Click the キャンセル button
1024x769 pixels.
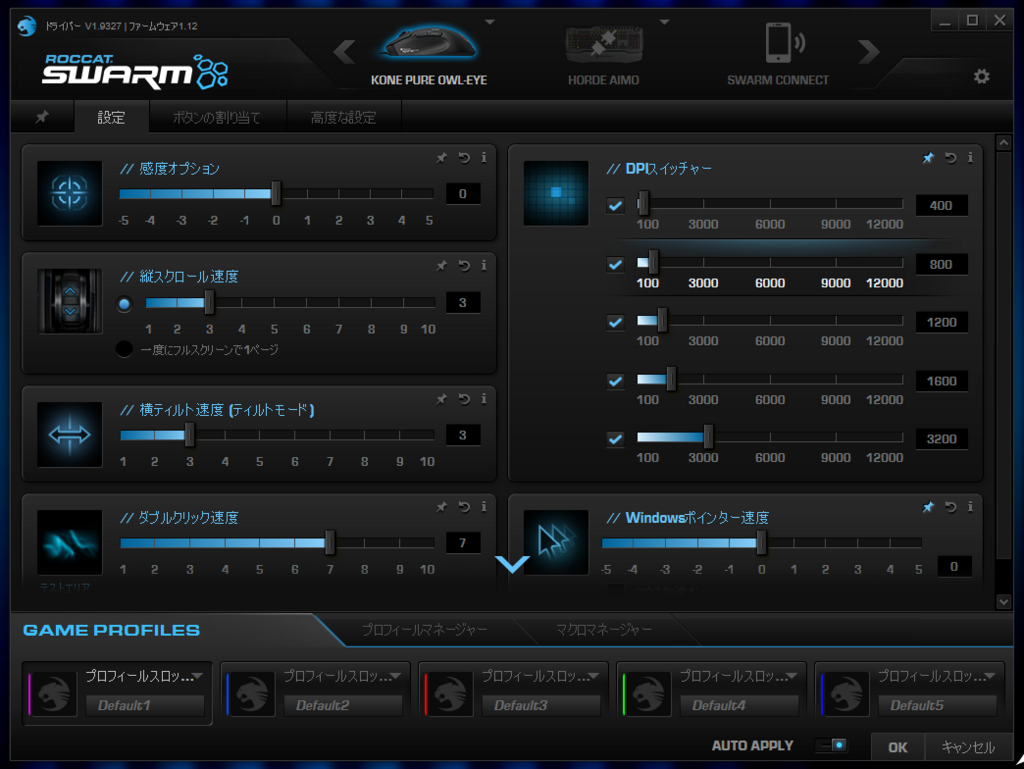tap(968, 747)
